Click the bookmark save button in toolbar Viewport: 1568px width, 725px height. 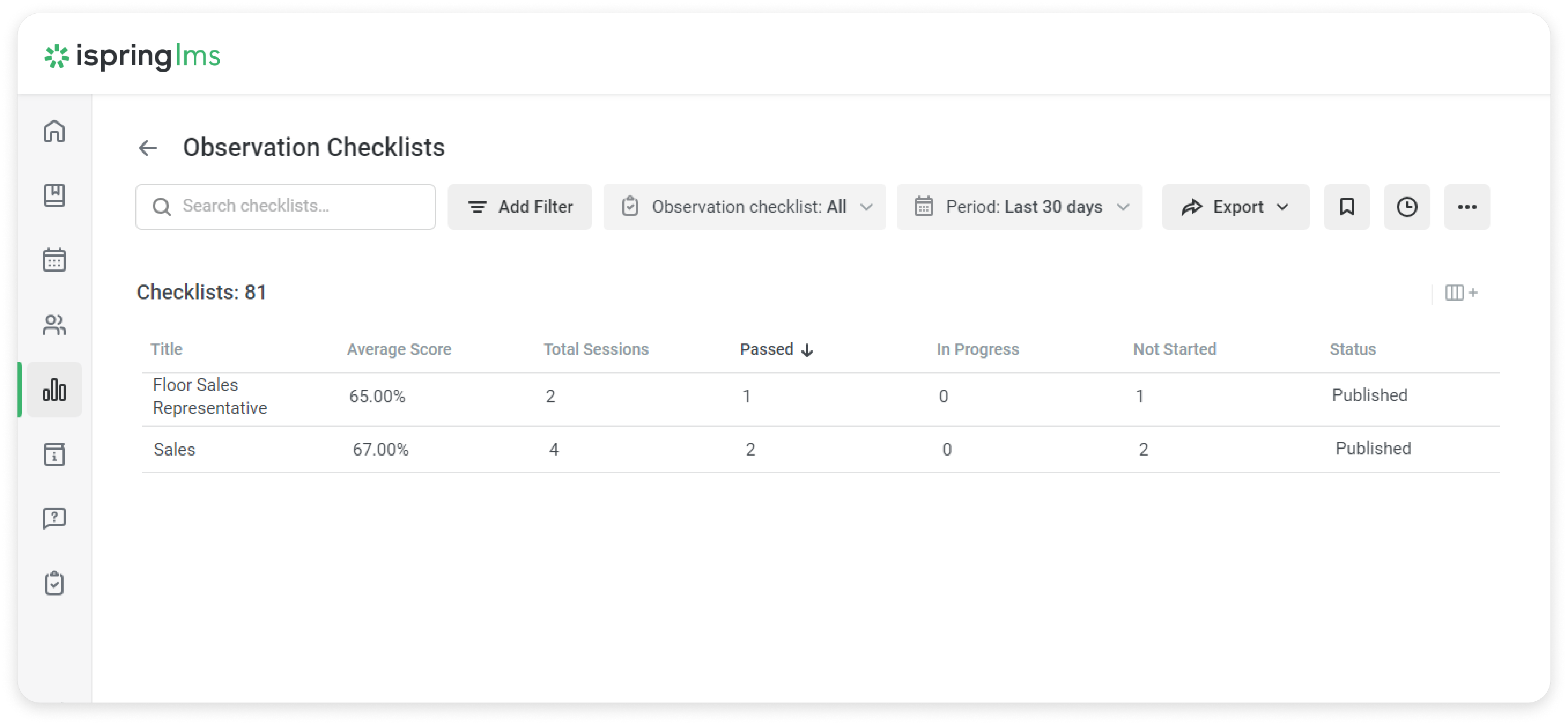click(x=1347, y=207)
